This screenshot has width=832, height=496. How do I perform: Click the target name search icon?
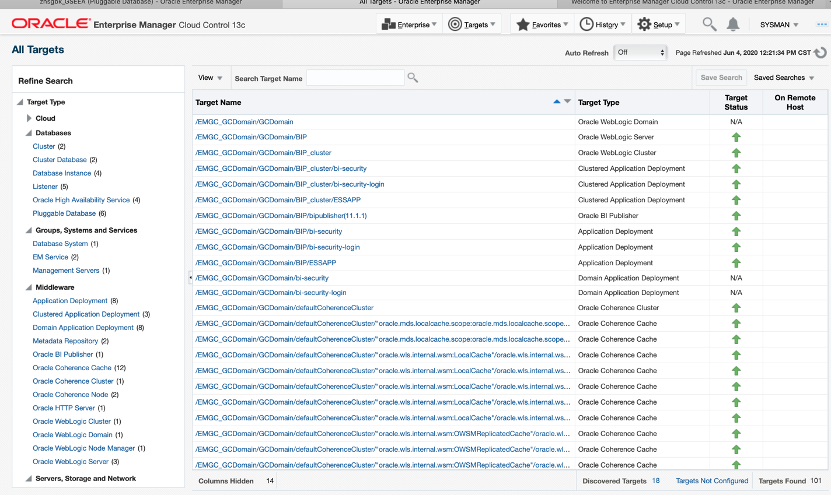(x=412, y=78)
